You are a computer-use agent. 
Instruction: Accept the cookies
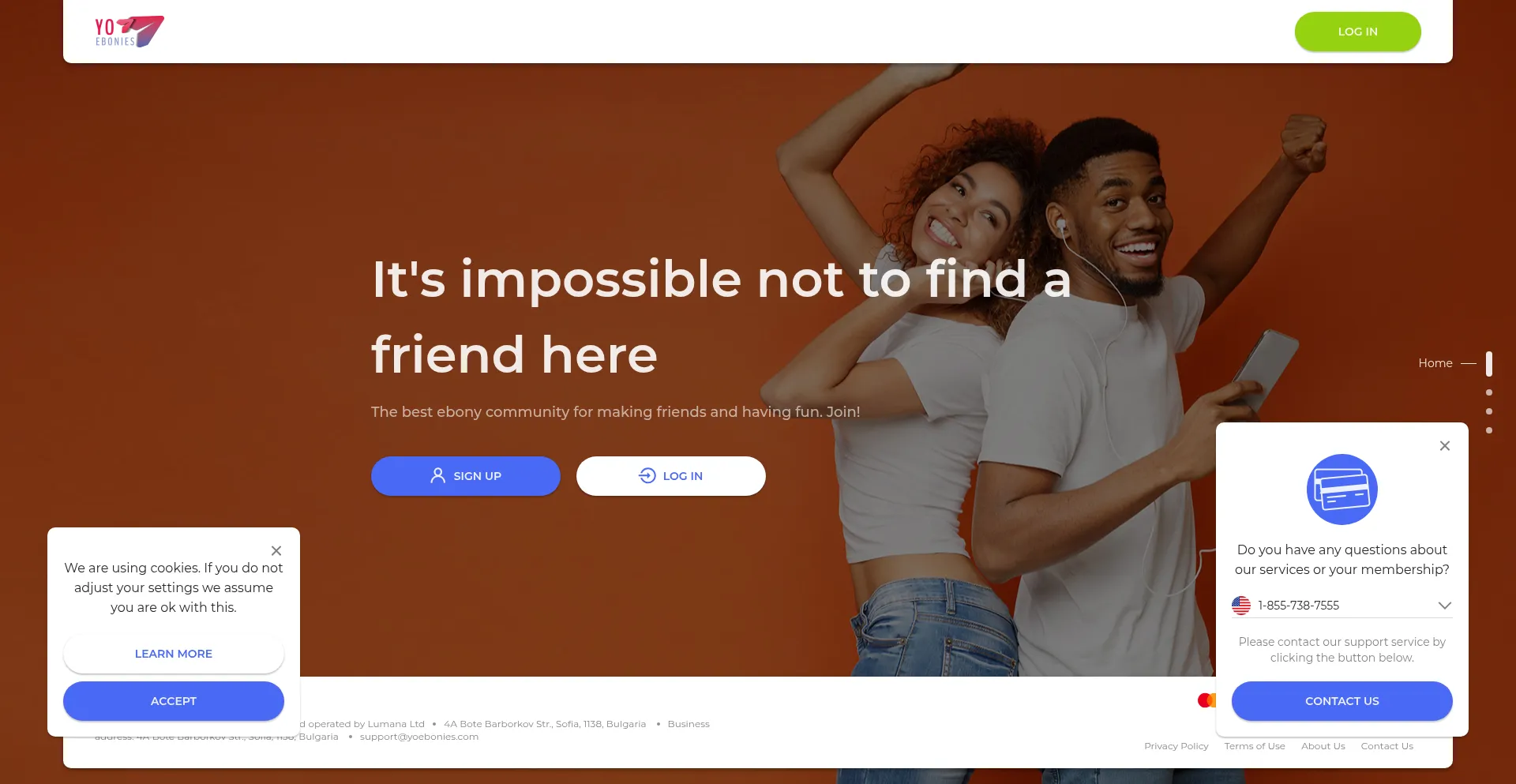point(174,701)
